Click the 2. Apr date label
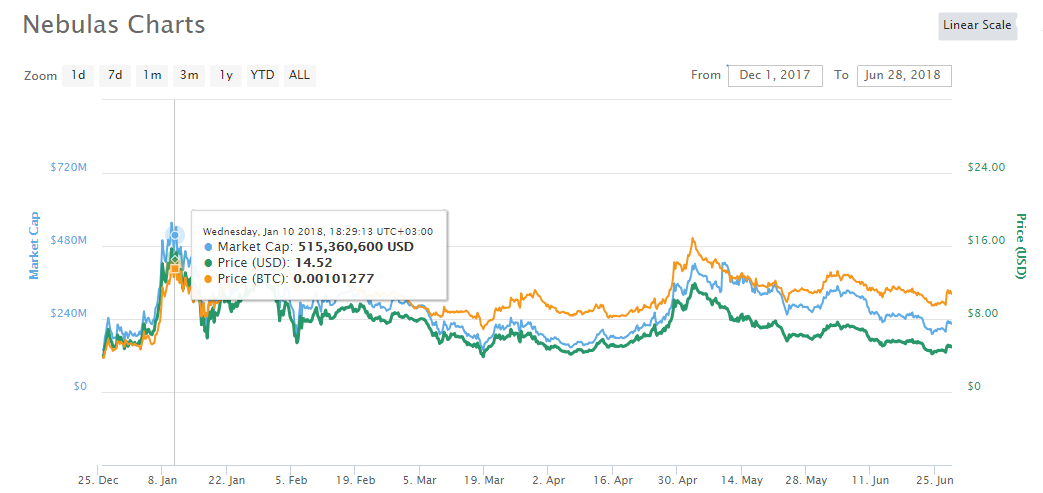1043x493 pixels. [547, 480]
